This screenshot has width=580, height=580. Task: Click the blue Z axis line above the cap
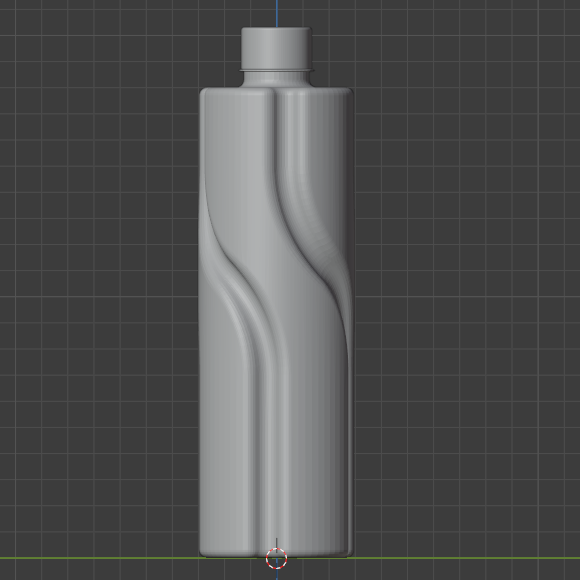click(x=277, y=13)
